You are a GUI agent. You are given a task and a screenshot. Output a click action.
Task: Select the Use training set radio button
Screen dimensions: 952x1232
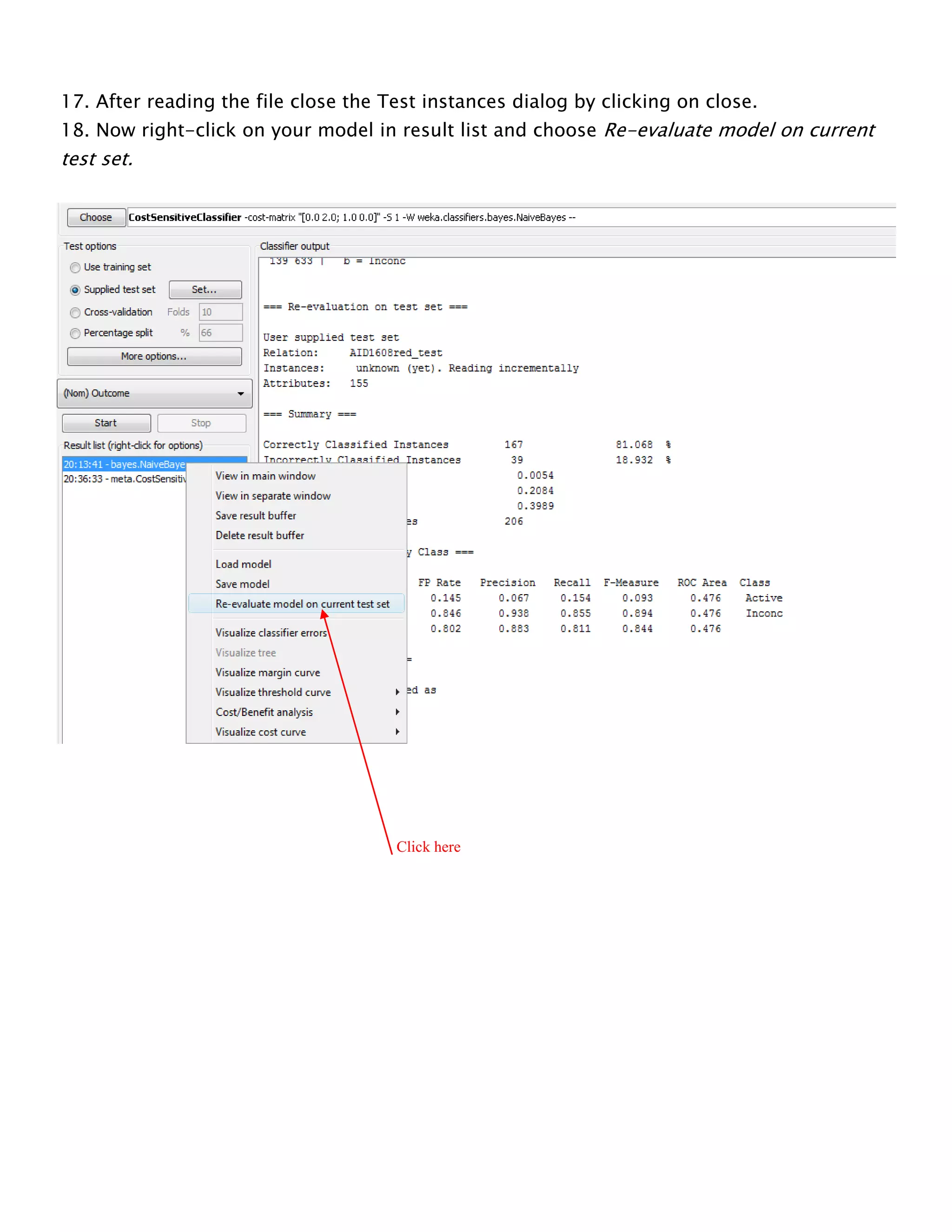(75, 267)
